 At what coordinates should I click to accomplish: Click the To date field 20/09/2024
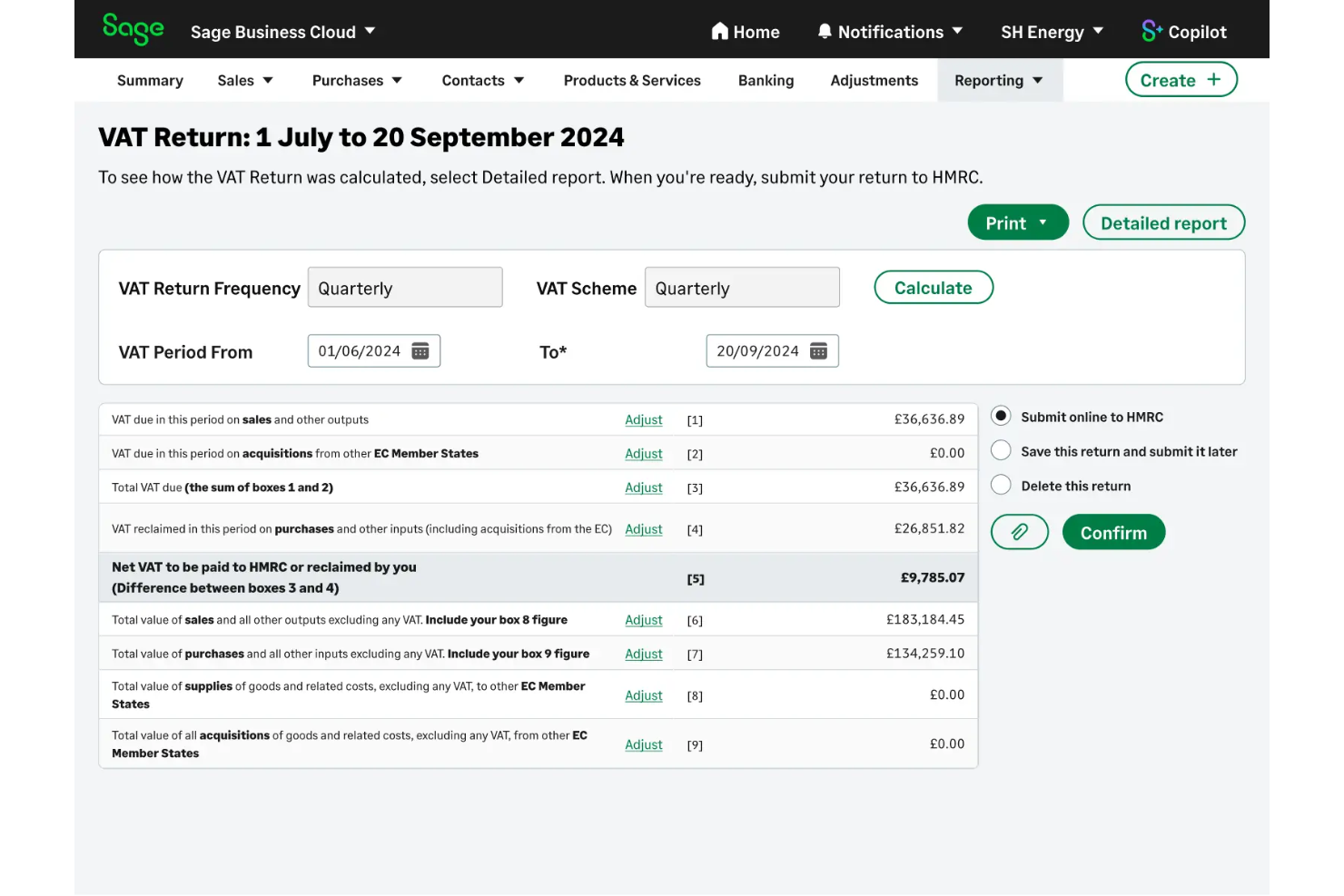tap(772, 351)
